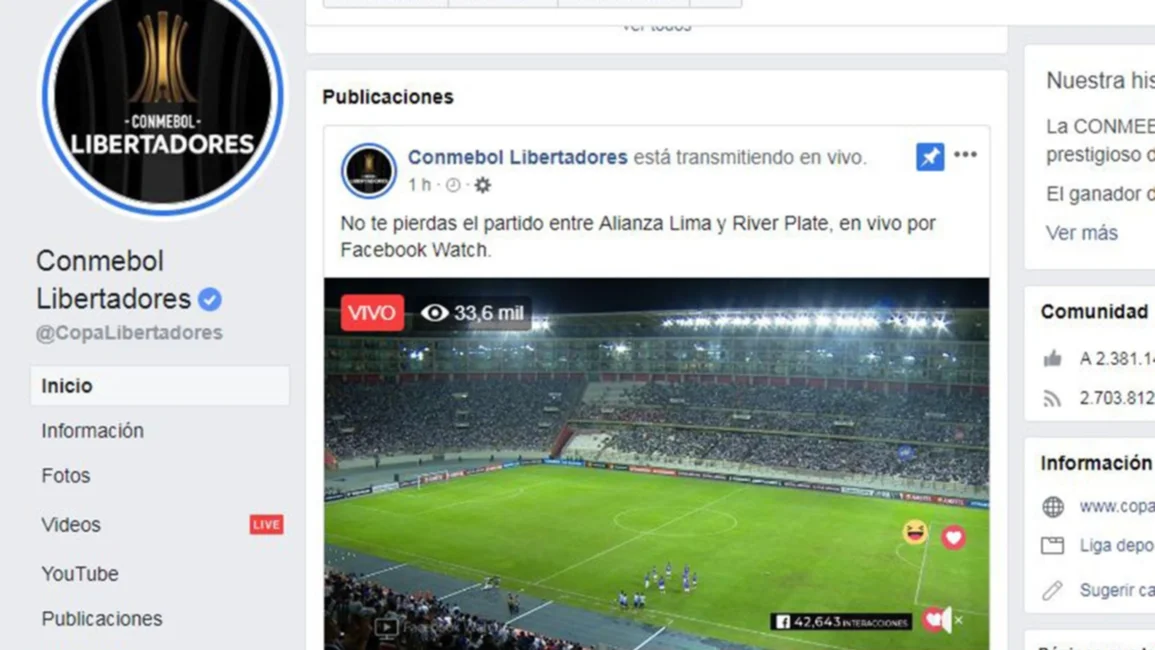Click the pencil Sugerir cambios icon
Image resolution: width=1155 pixels, height=650 pixels.
(1053, 590)
